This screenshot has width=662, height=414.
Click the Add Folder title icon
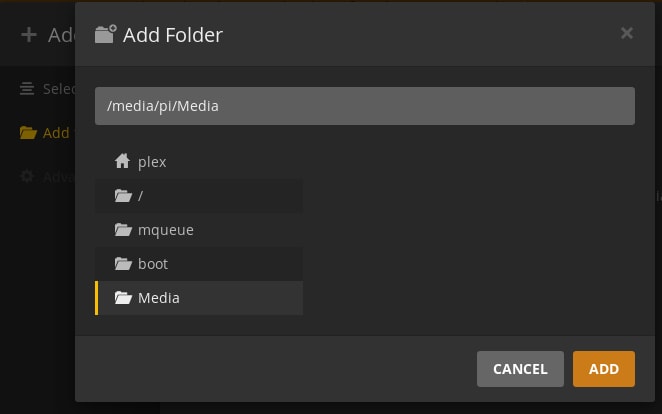[x=106, y=34]
